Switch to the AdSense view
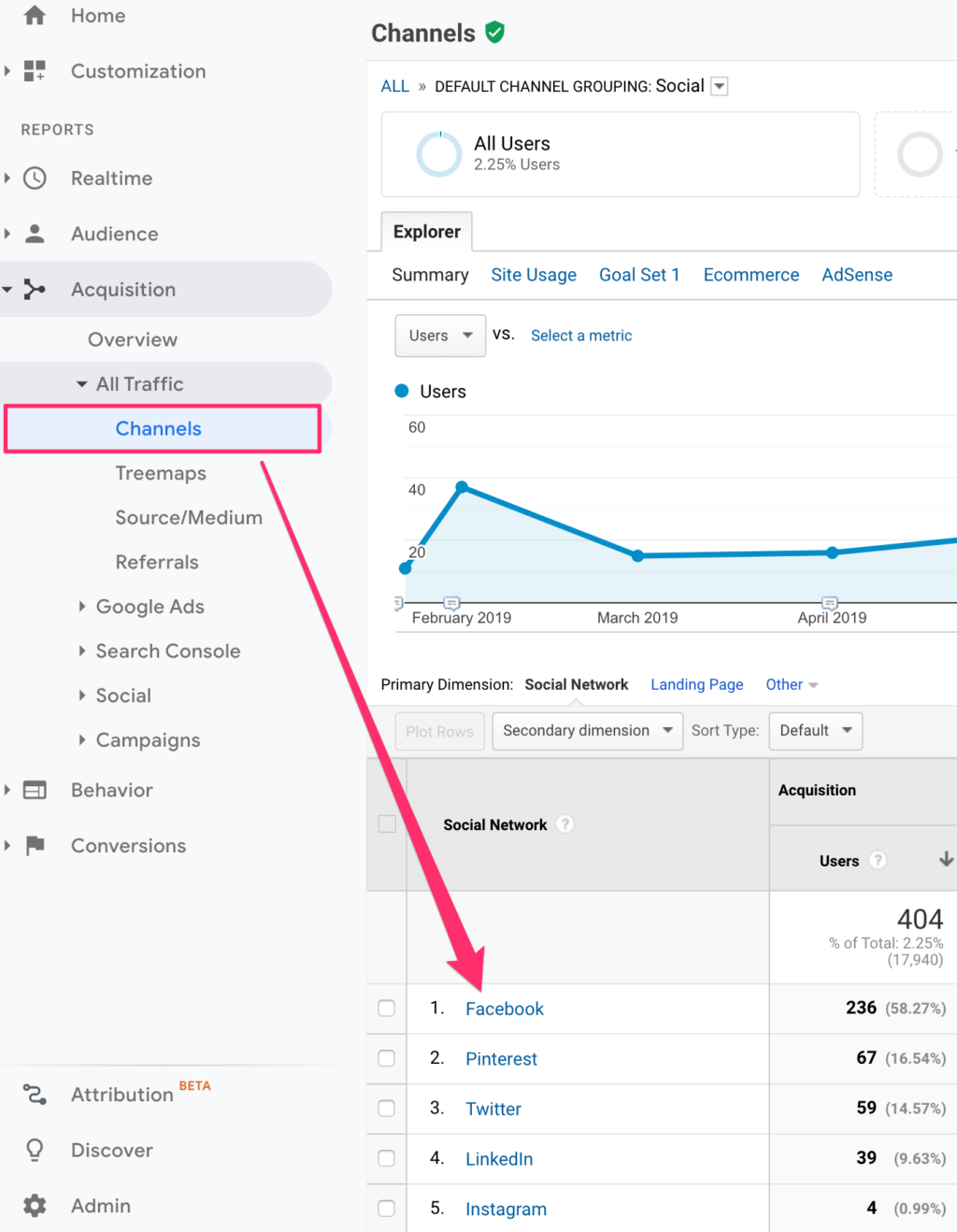Viewport: 957px width, 1232px height. click(x=857, y=275)
